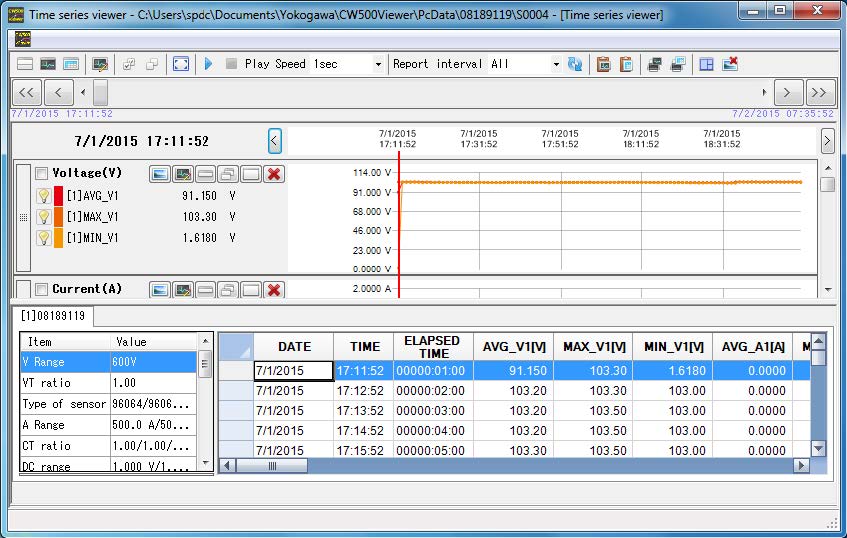Image resolution: width=847 pixels, height=538 pixels.
Task: Click Current panel minimize bar icon
Action: click(x=205, y=290)
